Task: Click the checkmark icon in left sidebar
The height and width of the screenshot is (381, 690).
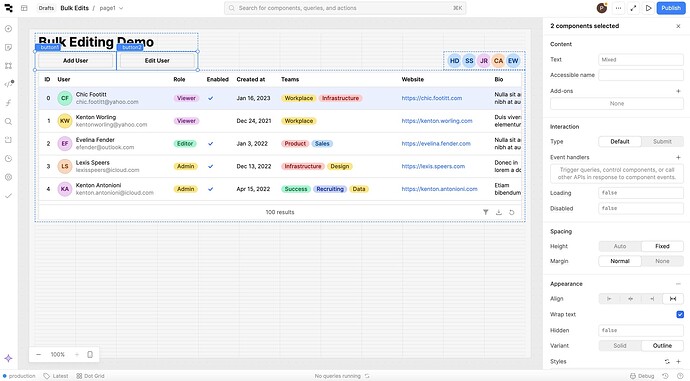Action: click(x=8, y=196)
